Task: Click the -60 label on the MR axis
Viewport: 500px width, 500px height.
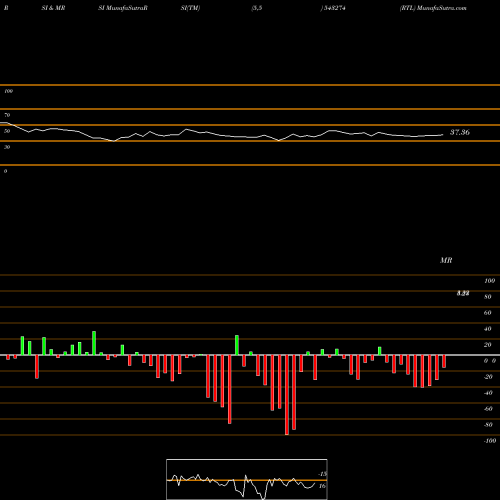Action: click(488, 409)
